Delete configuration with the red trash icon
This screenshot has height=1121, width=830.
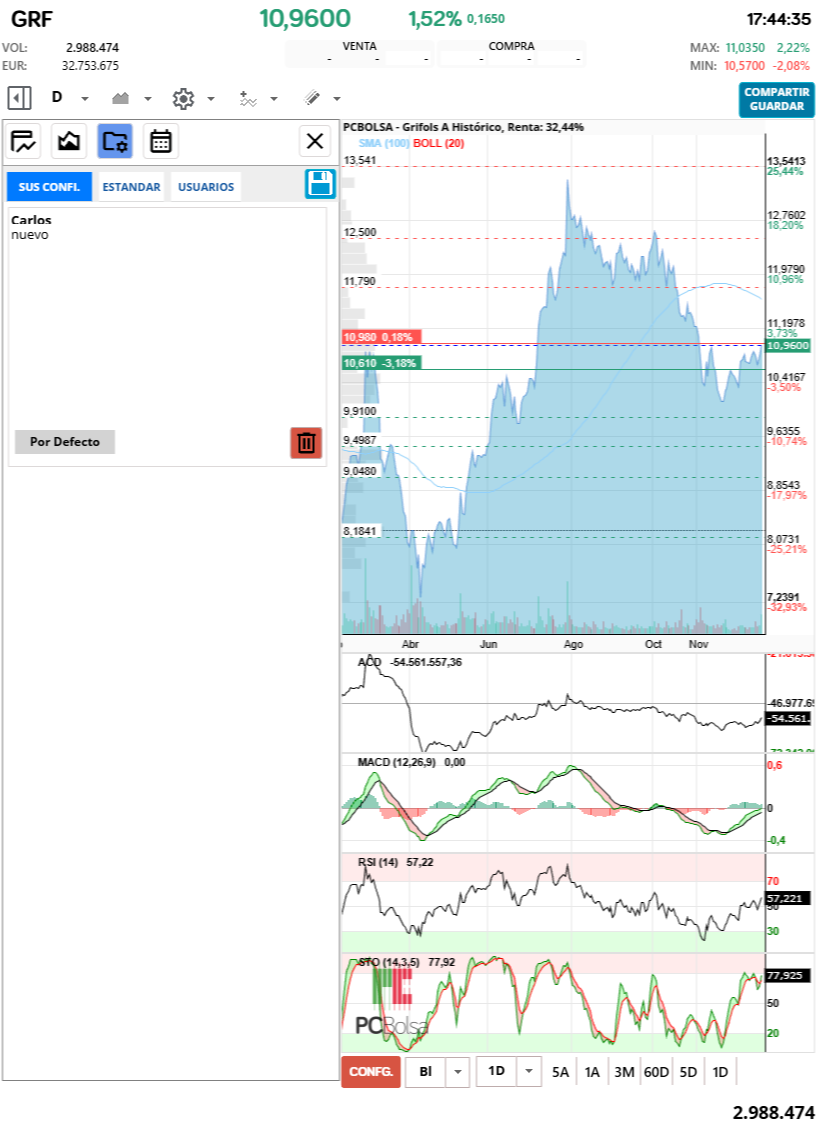(306, 442)
